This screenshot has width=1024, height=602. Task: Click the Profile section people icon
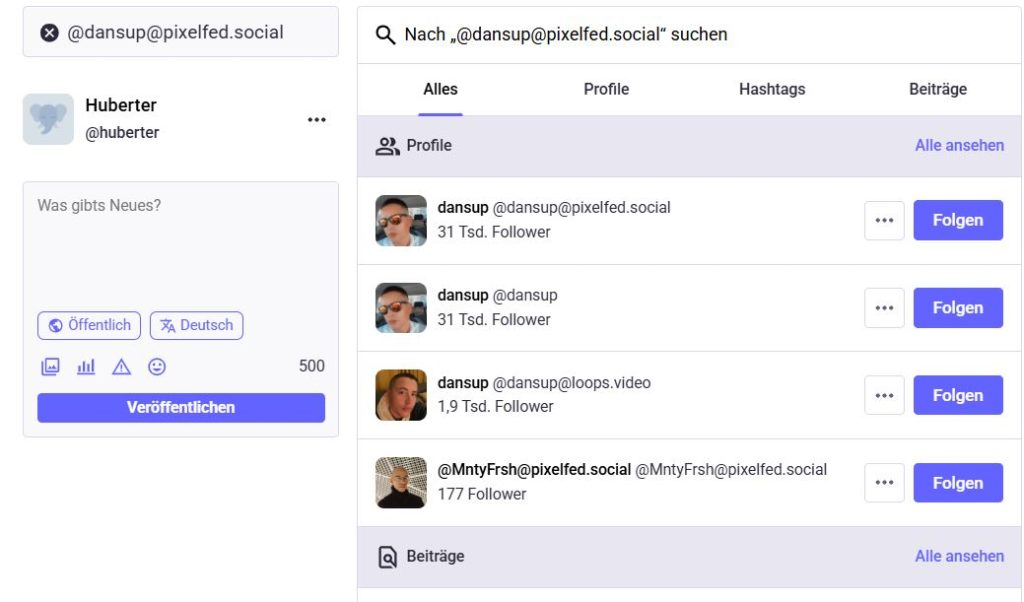[387, 146]
